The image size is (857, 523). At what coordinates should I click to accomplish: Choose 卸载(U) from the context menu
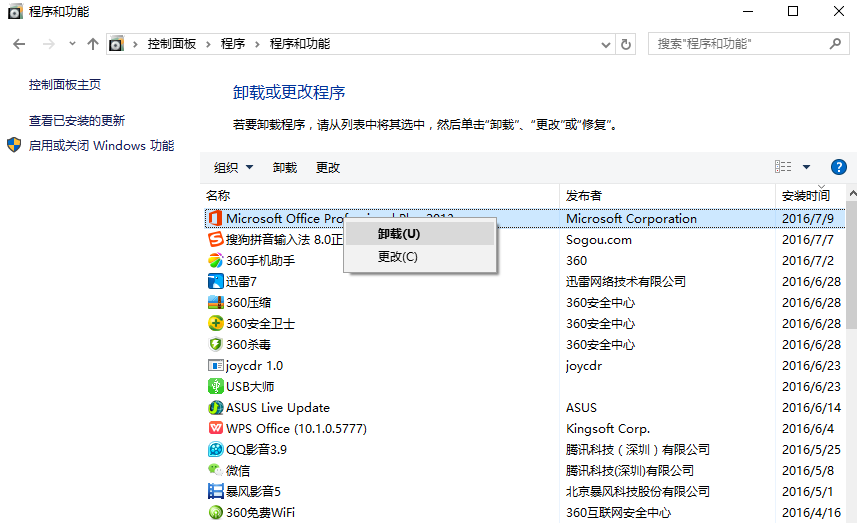pyautogui.click(x=420, y=234)
